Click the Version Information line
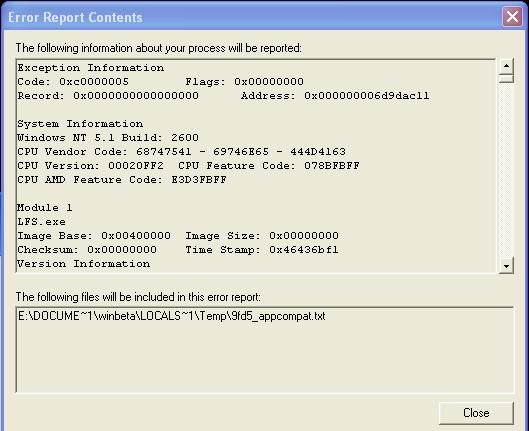The width and height of the screenshot is (529, 431). (84, 264)
